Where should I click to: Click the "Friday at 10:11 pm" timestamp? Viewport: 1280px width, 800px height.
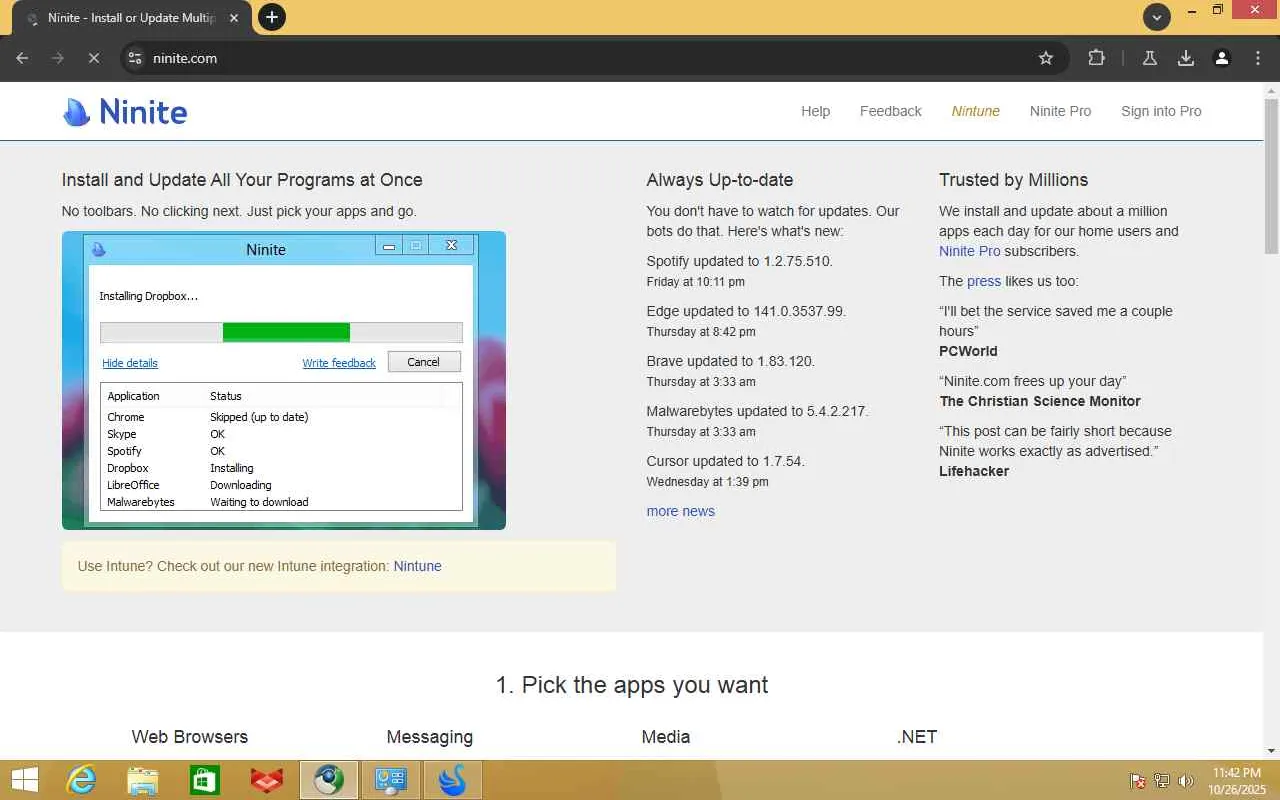[696, 282]
